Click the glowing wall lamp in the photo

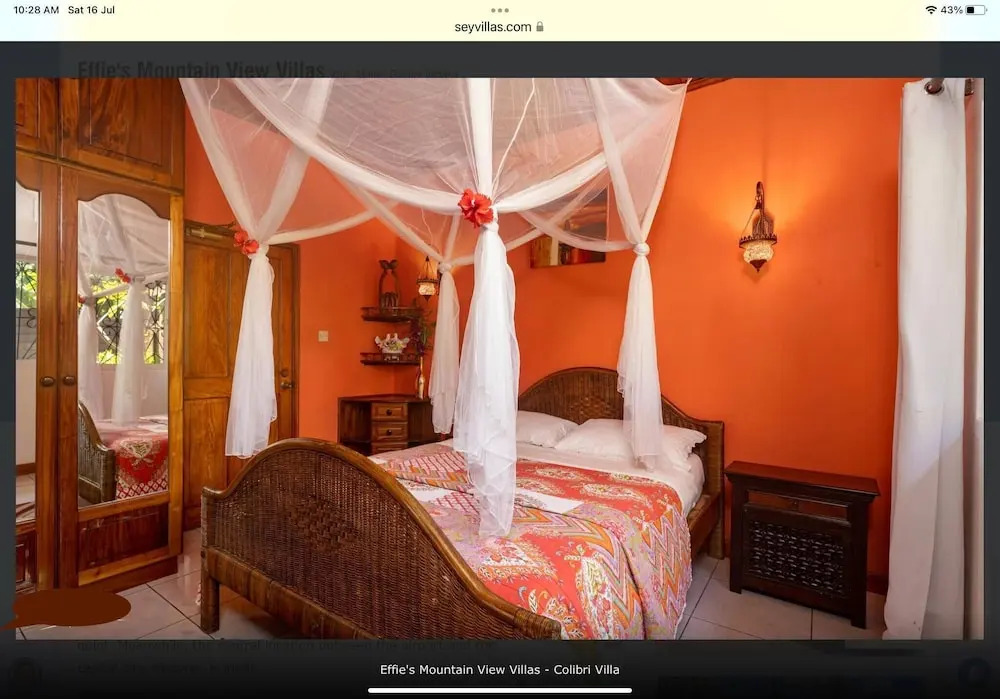(758, 240)
